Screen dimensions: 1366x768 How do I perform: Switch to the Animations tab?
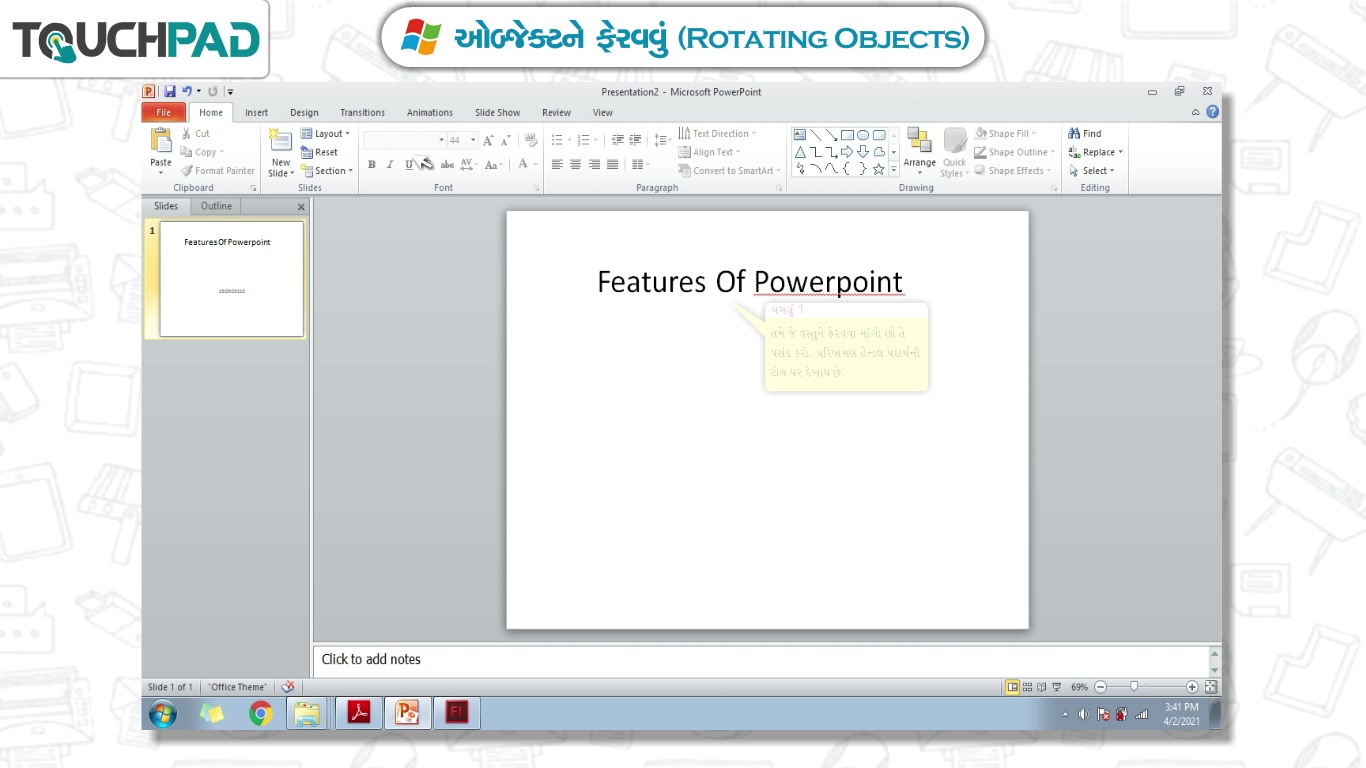tap(430, 112)
